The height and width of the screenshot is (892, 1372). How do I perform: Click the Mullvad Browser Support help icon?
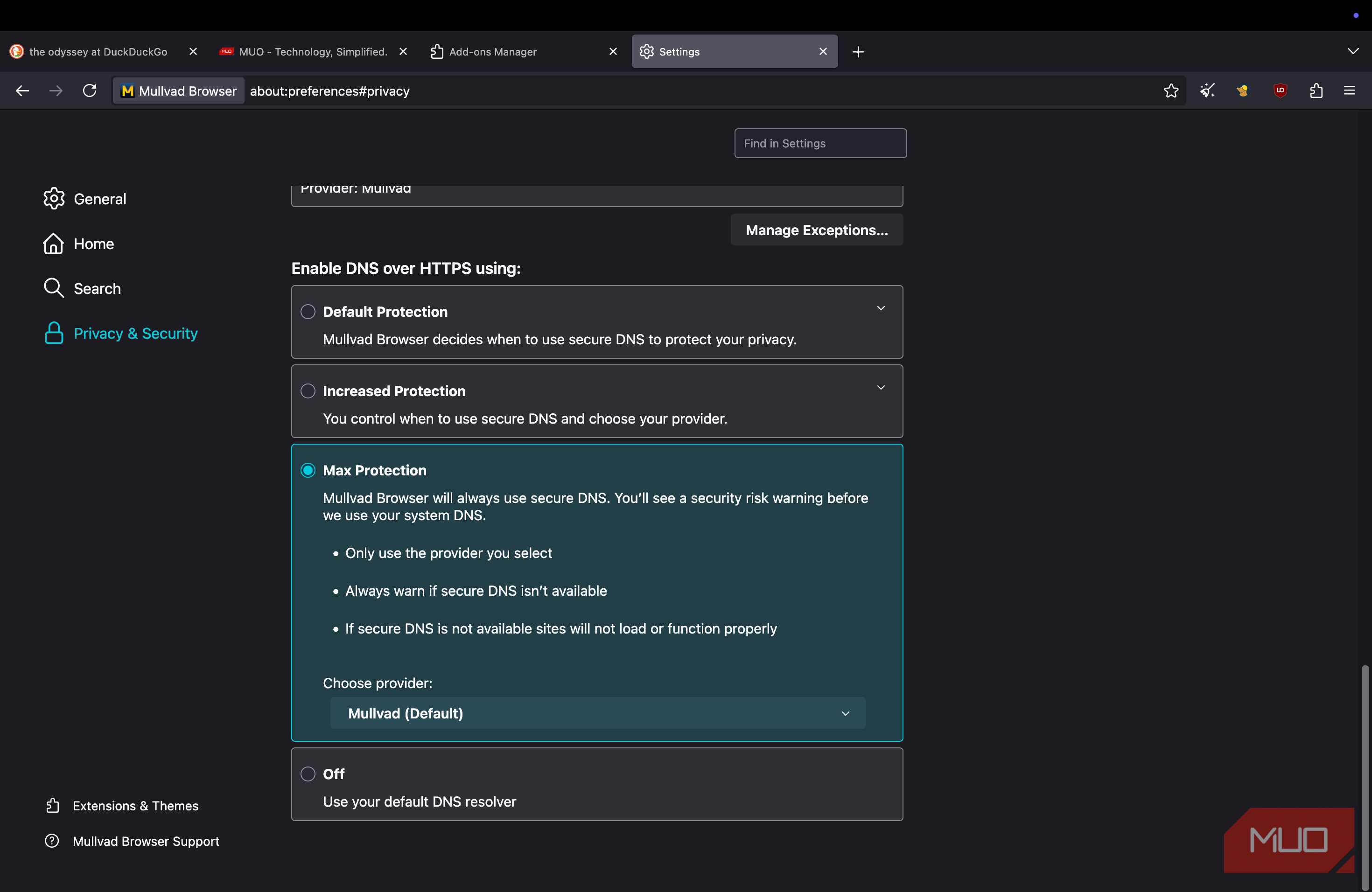(x=52, y=841)
